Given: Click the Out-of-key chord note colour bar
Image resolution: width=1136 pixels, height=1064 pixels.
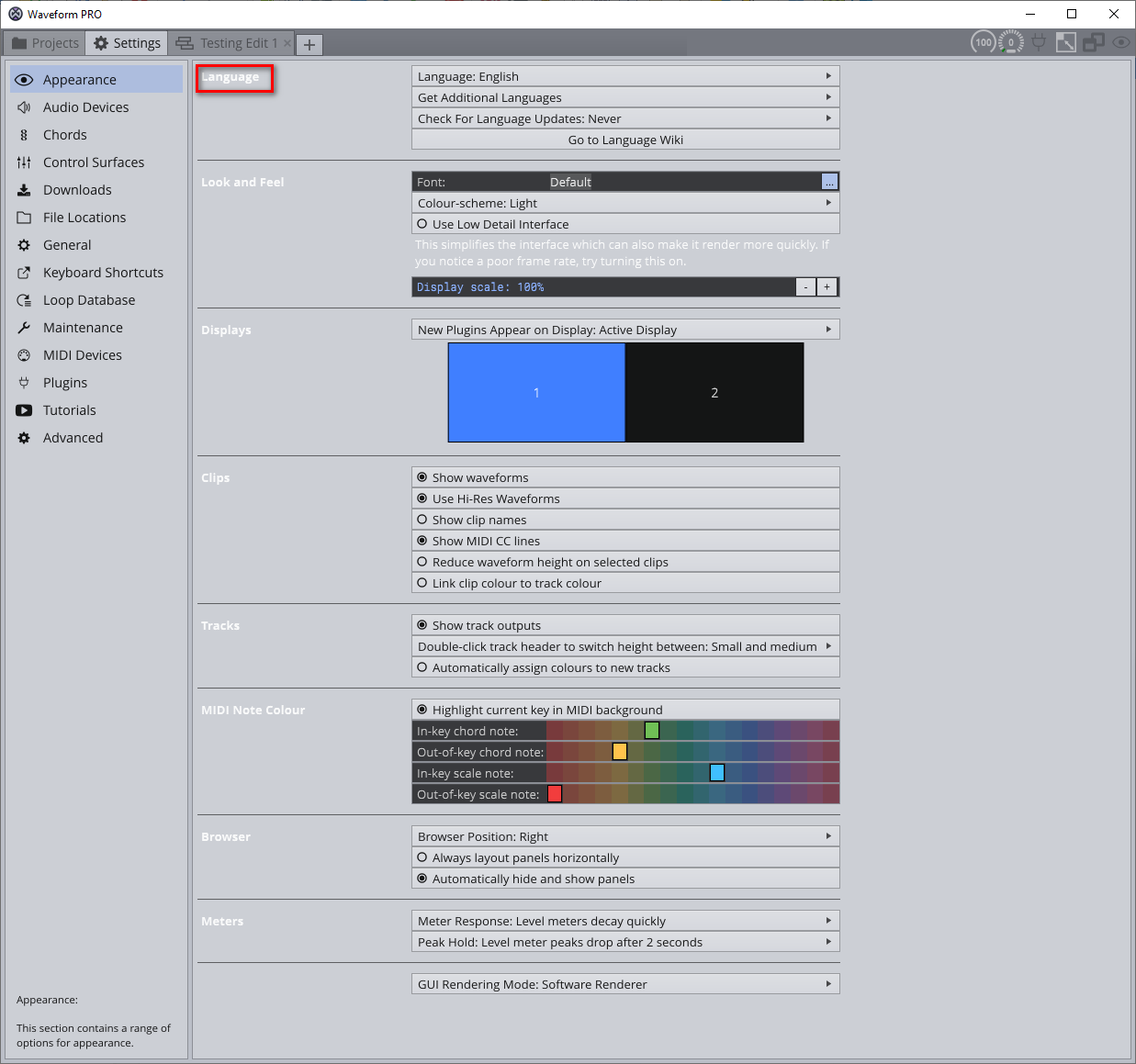Looking at the screenshot, I should pyautogui.click(x=693, y=752).
